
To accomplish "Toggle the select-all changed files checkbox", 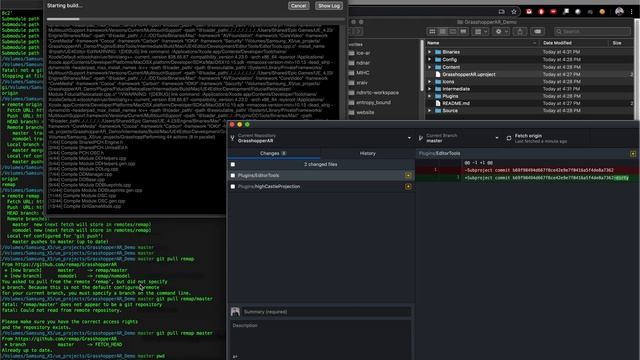I will [233, 164].
